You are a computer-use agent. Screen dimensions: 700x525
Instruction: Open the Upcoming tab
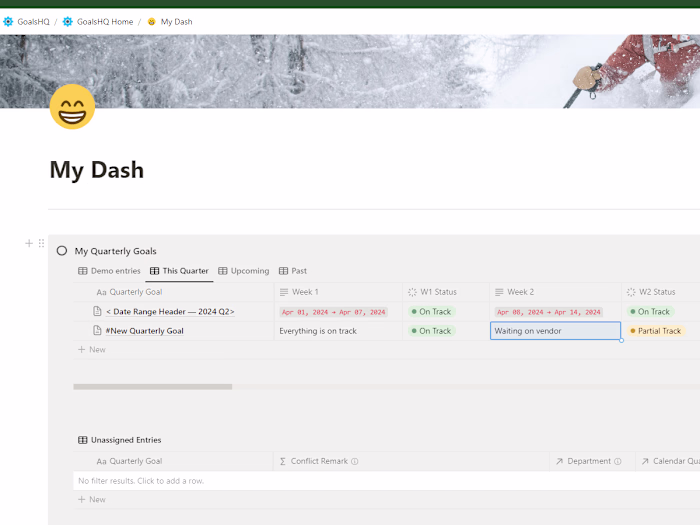243,271
